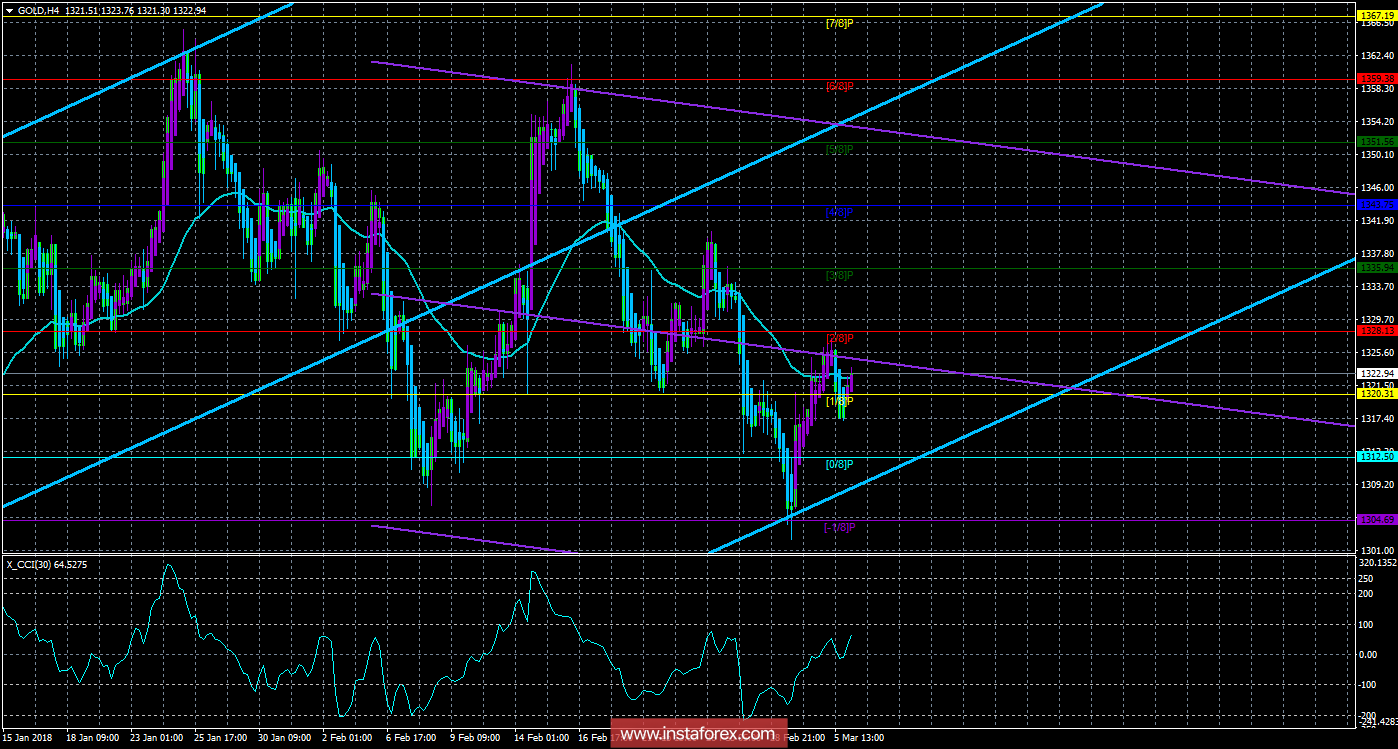Click the [3/8]P Murray level label
The image size is (1398, 749).
tap(839, 275)
